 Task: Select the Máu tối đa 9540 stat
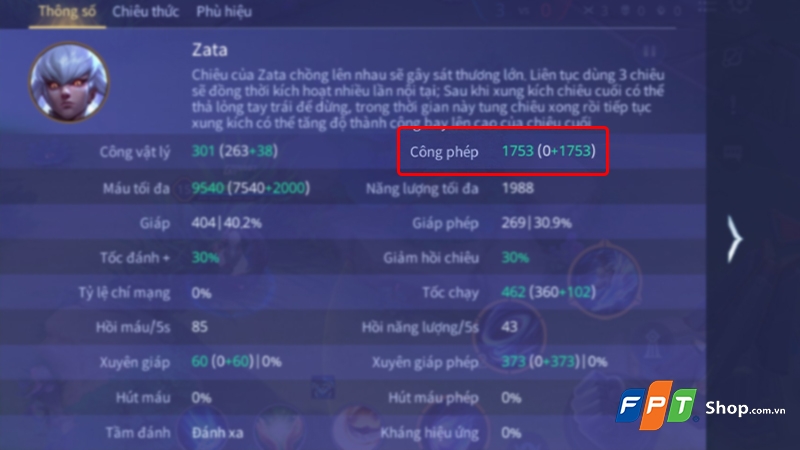click(206, 188)
